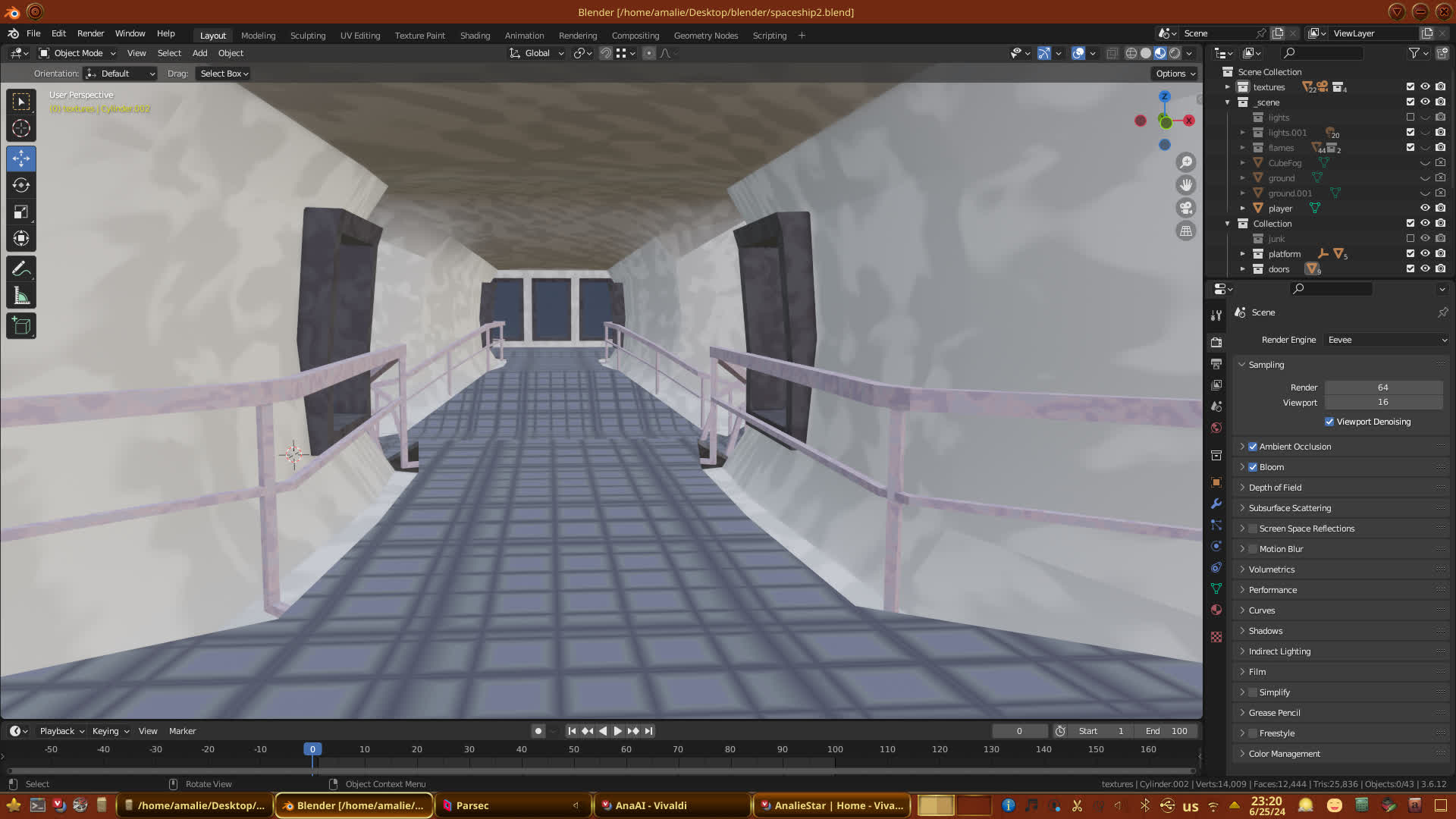The image size is (1456, 819).
Task: Hide the player object with eye icon
Action: 1425,209
